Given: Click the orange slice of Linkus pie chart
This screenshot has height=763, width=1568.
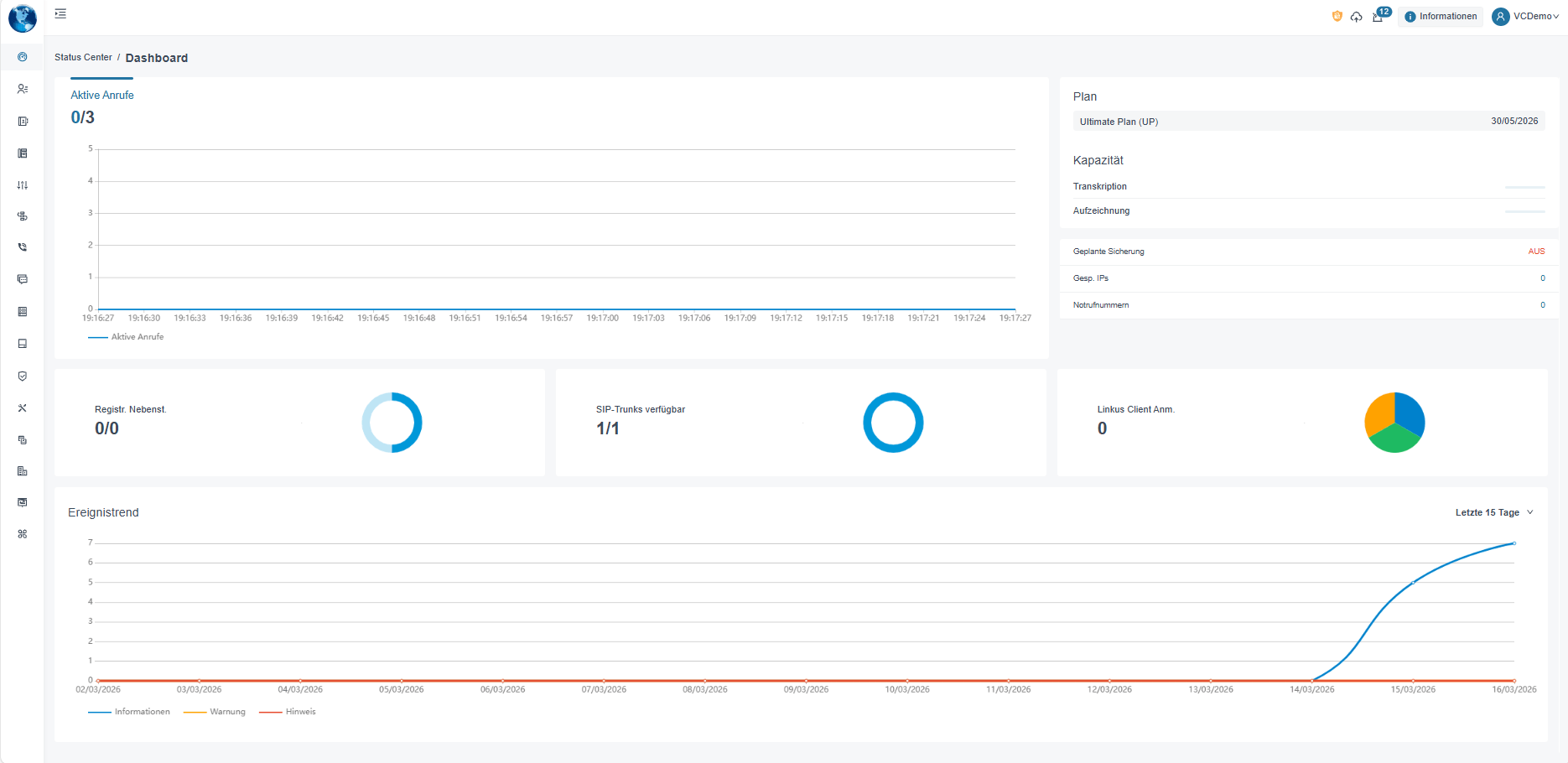Looking at the screenshot, I should [1380, 413].
